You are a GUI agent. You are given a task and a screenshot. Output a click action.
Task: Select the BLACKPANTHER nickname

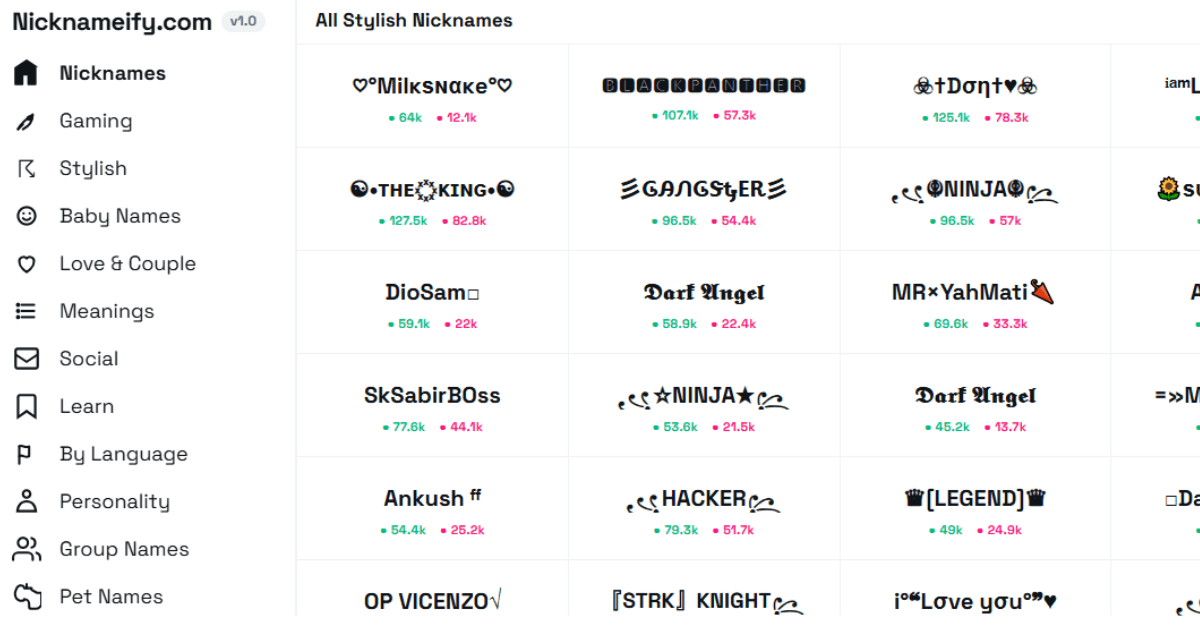(x=704, y=86)
